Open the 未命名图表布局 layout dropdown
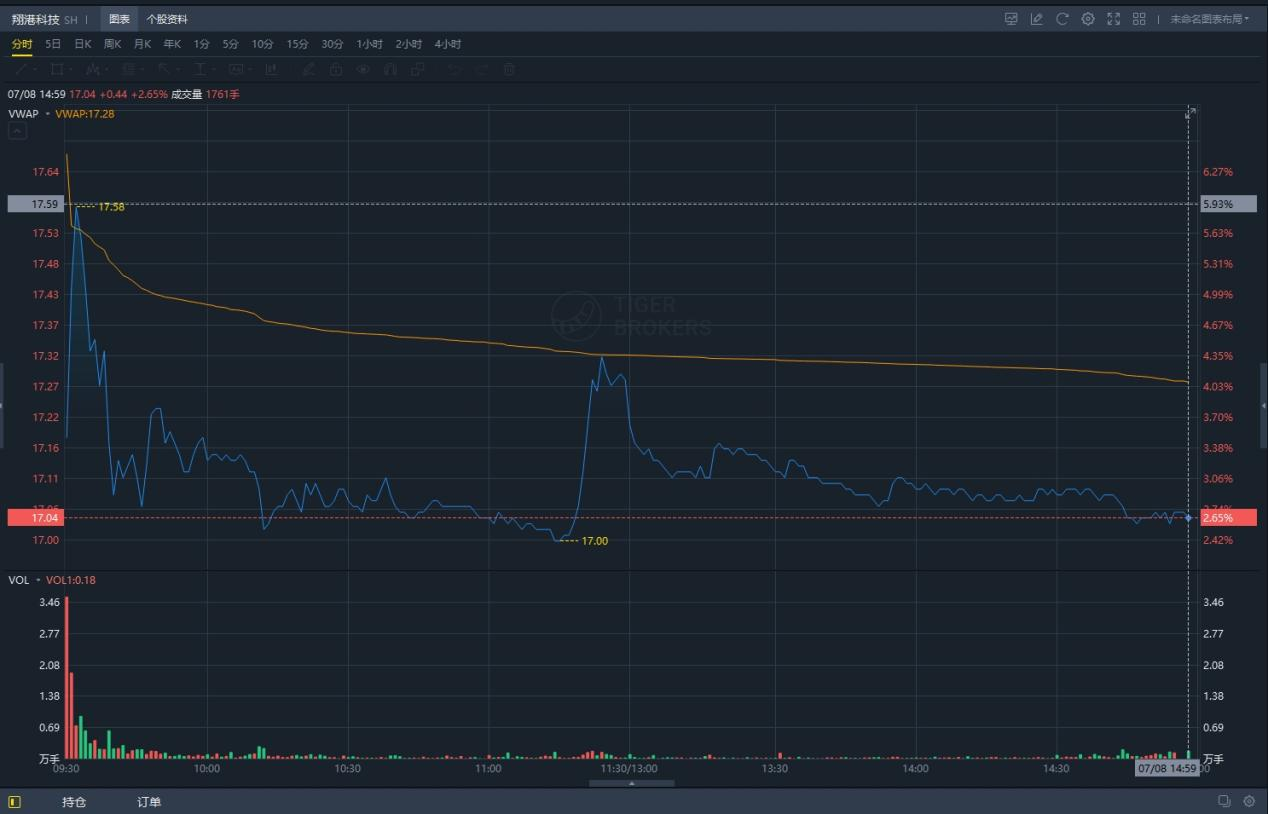Image resolution: width=1268 pixels, height=814 pixels. [1209, 19]
